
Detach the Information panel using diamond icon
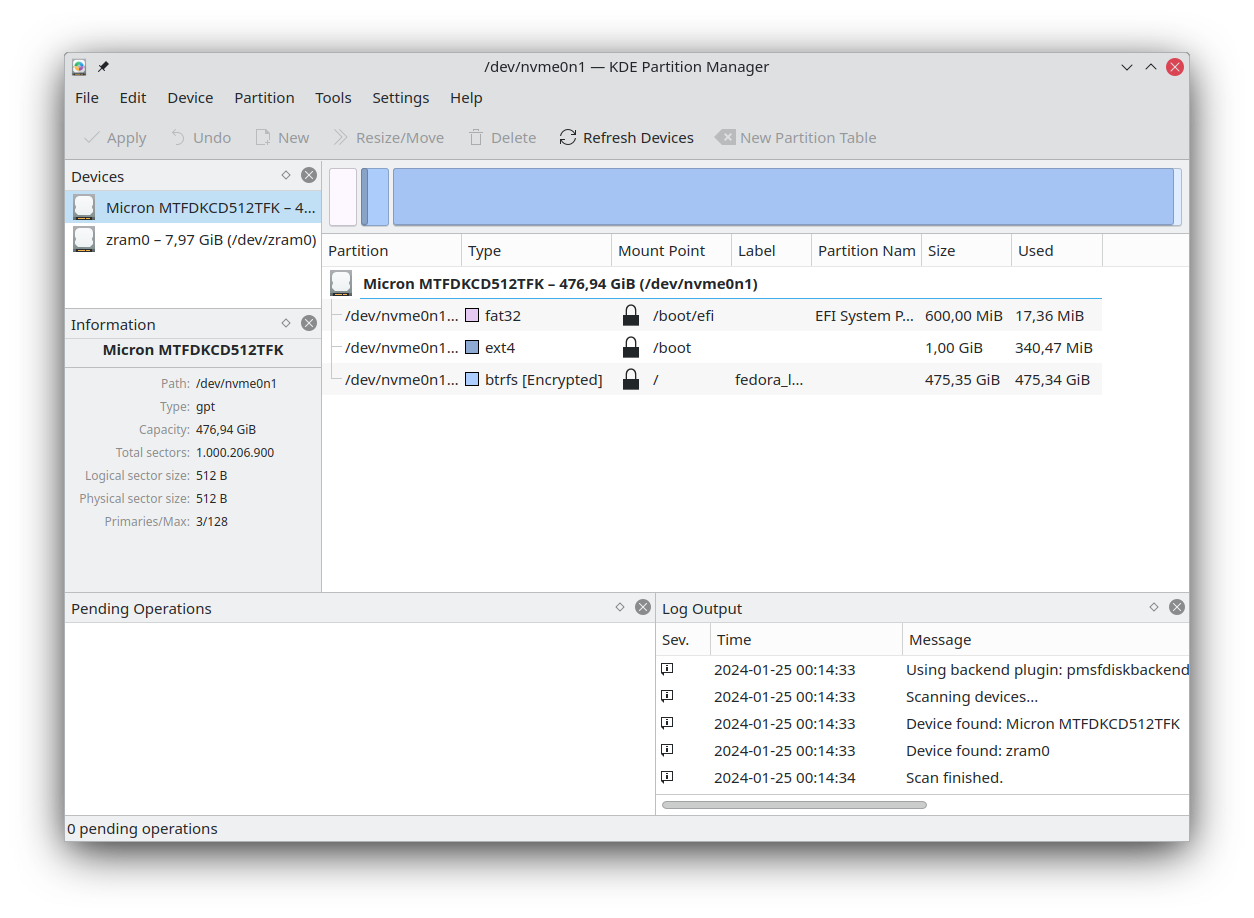point(286,323)
